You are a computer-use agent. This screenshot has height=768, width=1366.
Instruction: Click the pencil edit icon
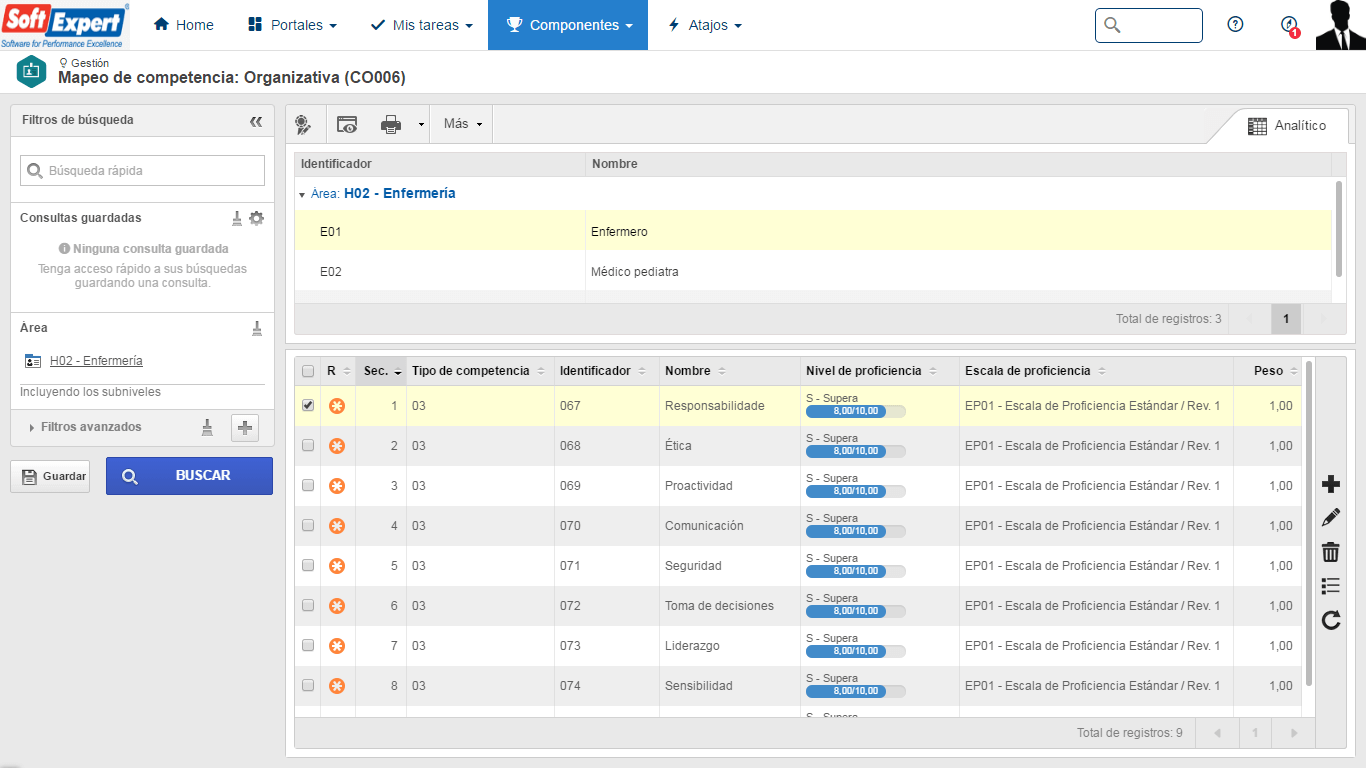pos(1330,518)
